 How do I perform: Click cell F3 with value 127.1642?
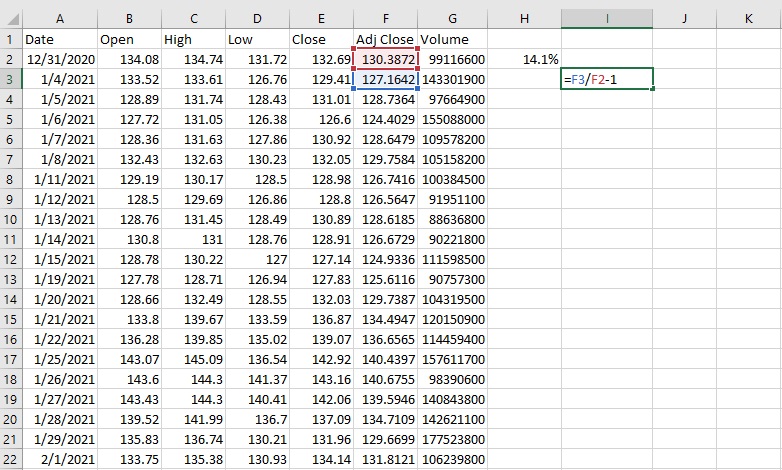(385, 79)
